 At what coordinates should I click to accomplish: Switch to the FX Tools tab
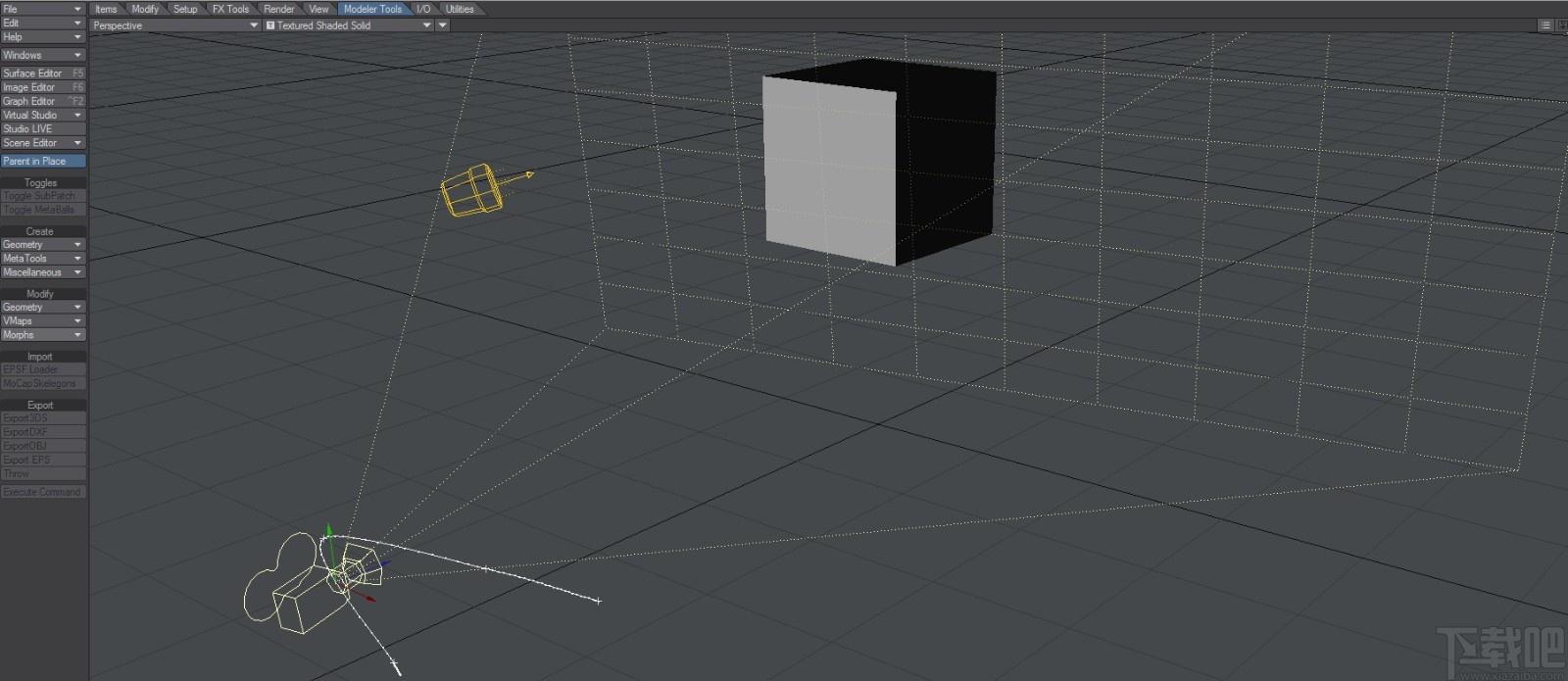tap(231, 9)
